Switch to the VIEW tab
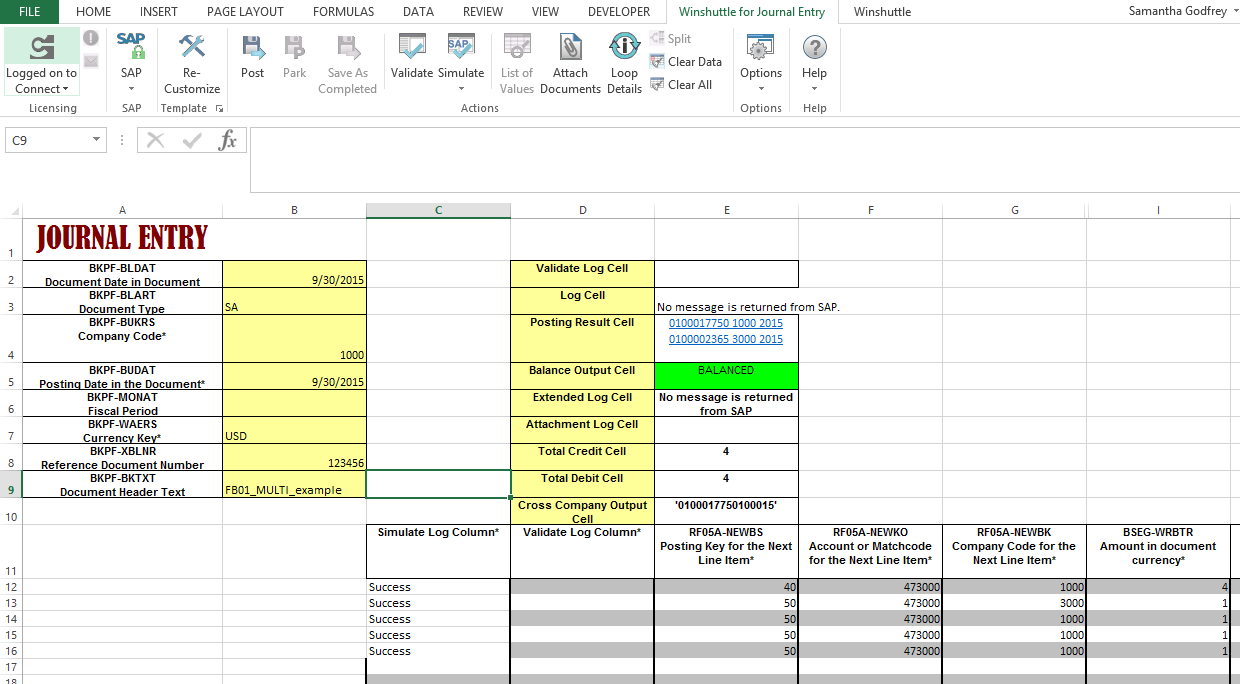 [x=545, y=12]
